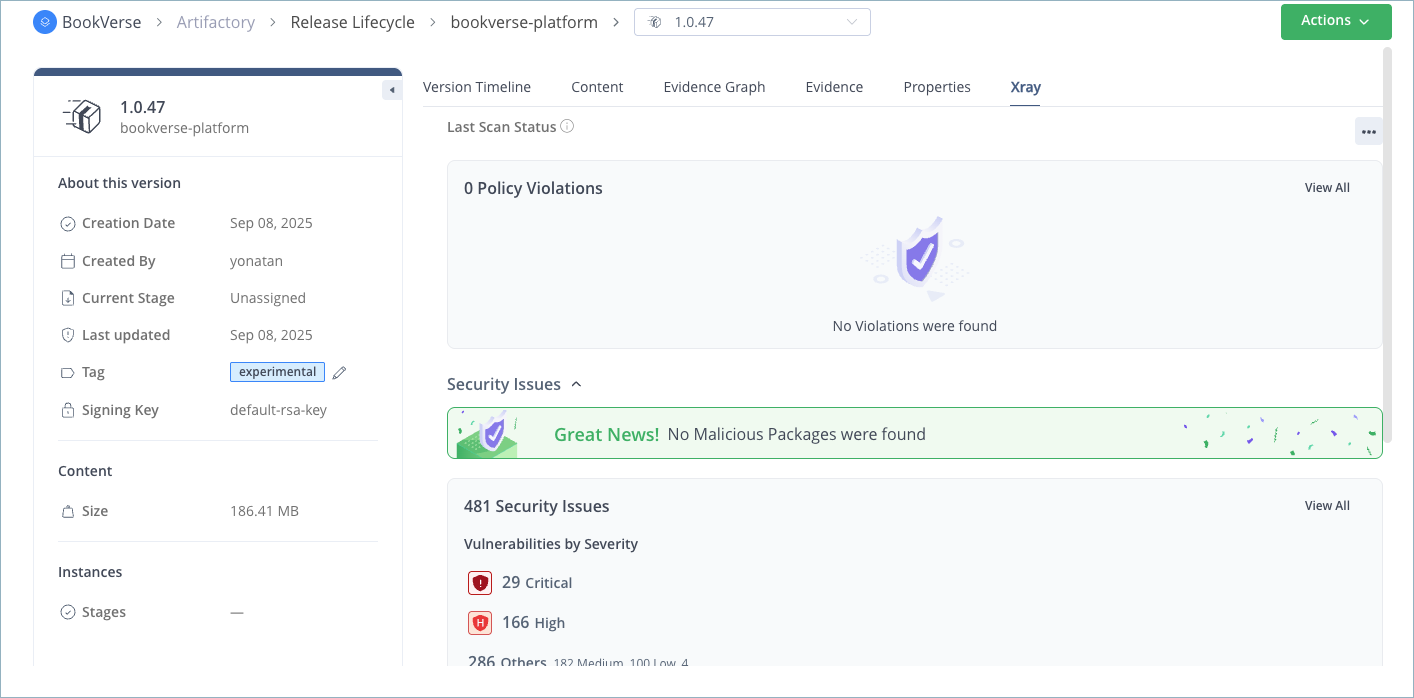Viewport: 1414px width, 698px height.
Task: Click the Size bag icon
Action: 68,511
